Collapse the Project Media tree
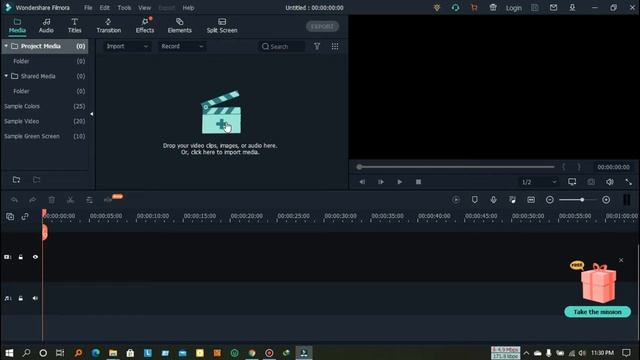 coord(6,46)
